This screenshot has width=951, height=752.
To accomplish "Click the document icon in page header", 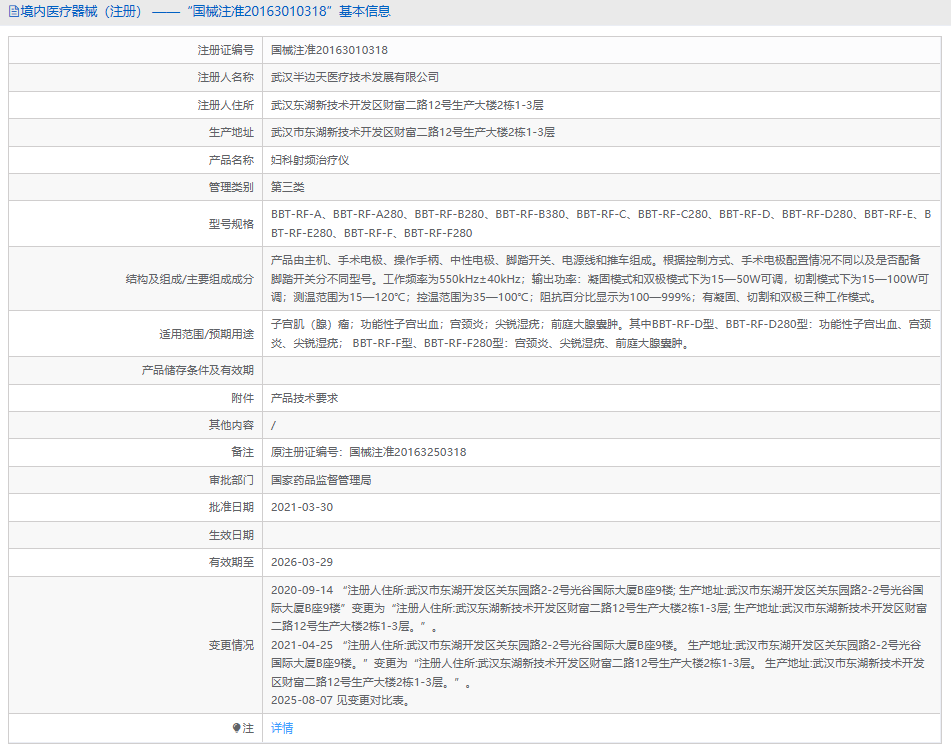I will click(x=13, y=12).
